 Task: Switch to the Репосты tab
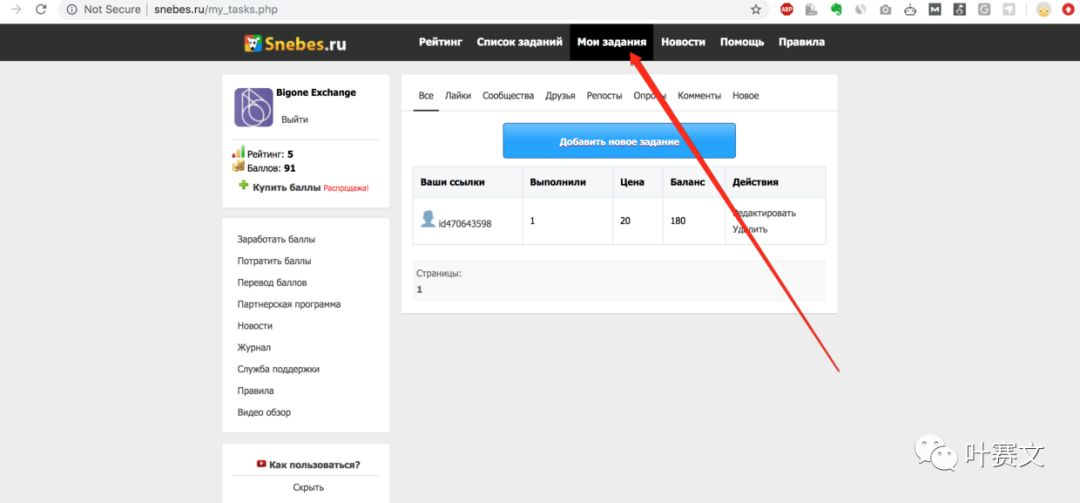click(x=604, y=96)
